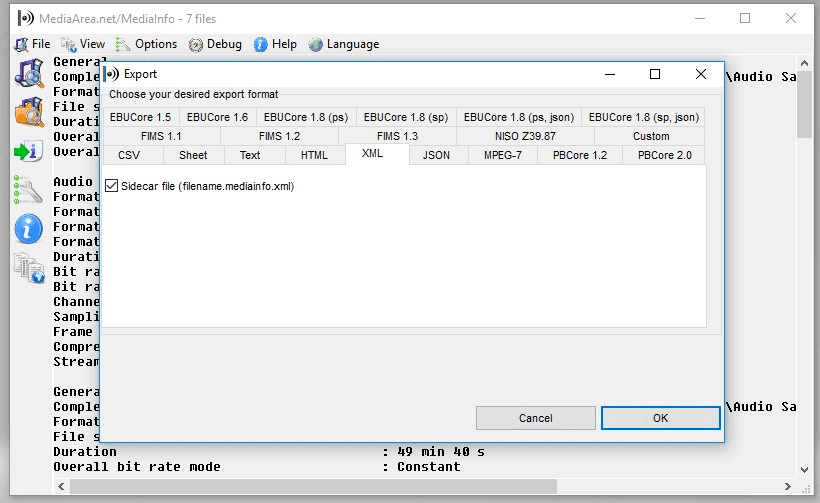
Task: Open the Language menu
Action: tap(344, 44)
